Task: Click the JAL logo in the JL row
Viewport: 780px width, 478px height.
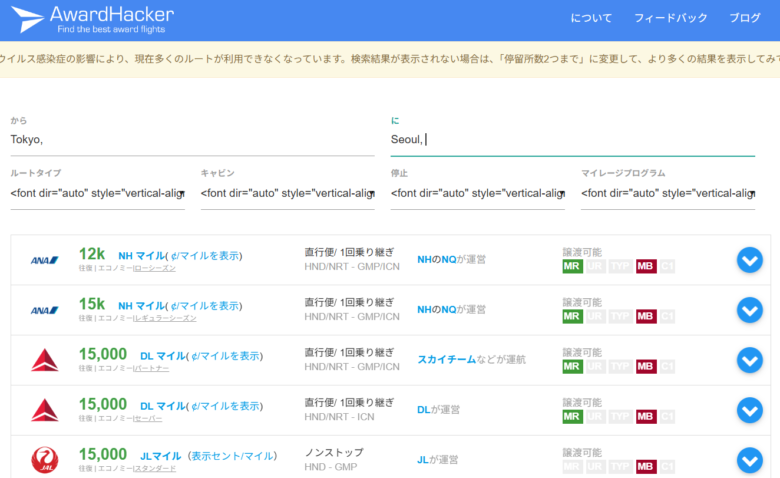Action: (45, 460)
